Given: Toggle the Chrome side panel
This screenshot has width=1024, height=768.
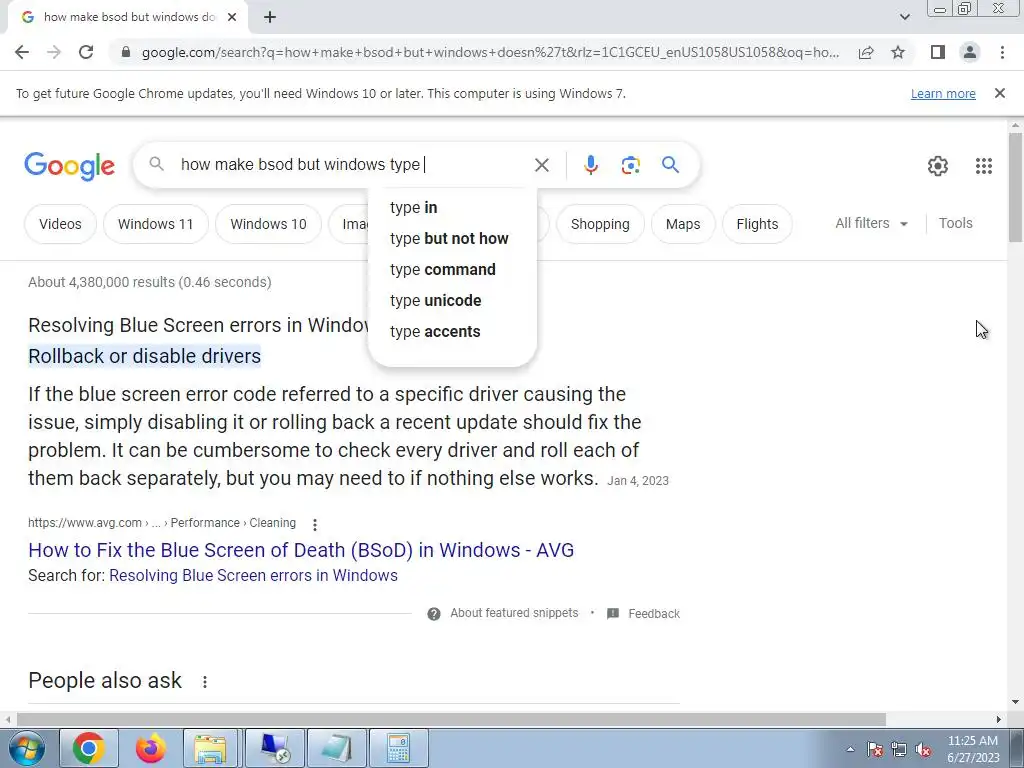Looking at the screenshot, I should 938,52.
